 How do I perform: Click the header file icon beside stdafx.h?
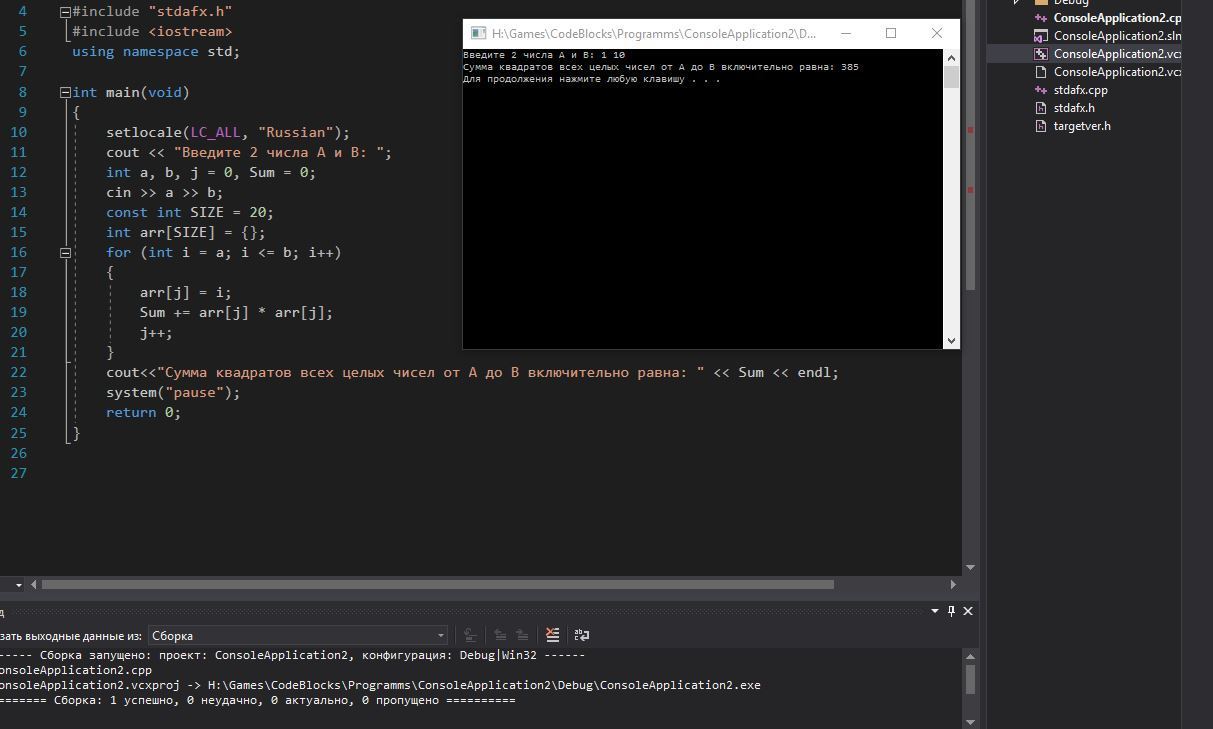[1041, 108]
